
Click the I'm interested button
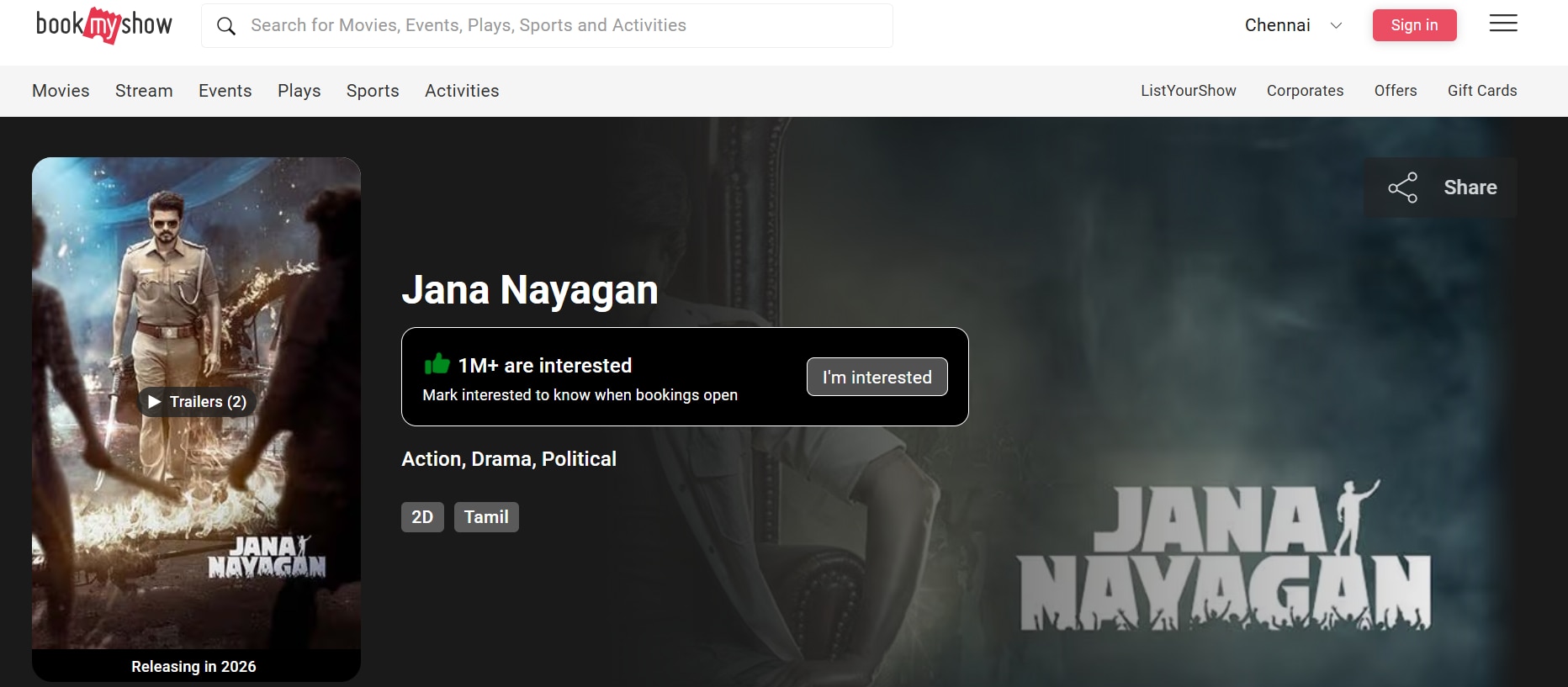[x=877, y=377]
